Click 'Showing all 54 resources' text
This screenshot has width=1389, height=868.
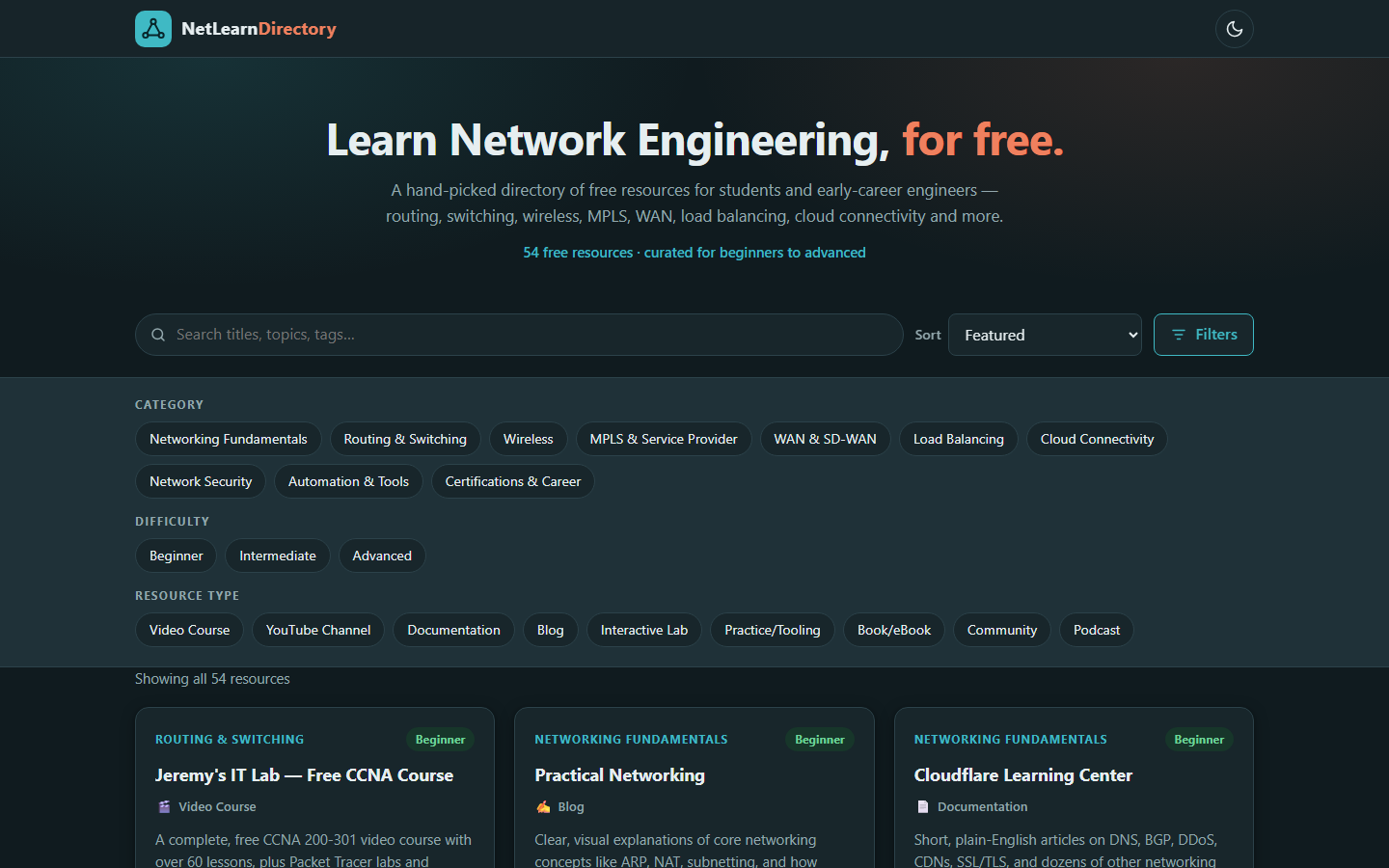pos(212,679)
